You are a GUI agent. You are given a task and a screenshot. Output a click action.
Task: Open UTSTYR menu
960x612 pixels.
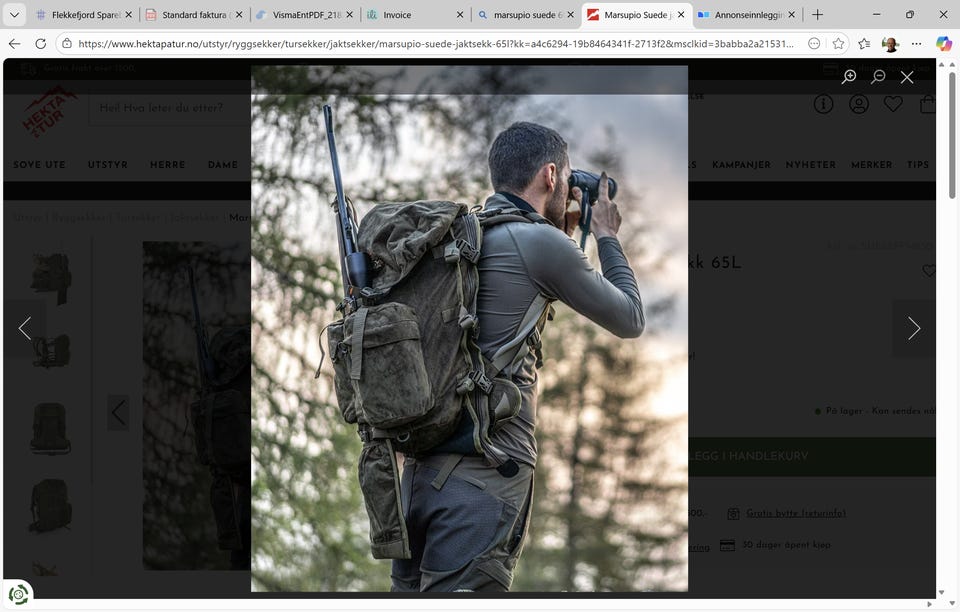pos(108,165)
